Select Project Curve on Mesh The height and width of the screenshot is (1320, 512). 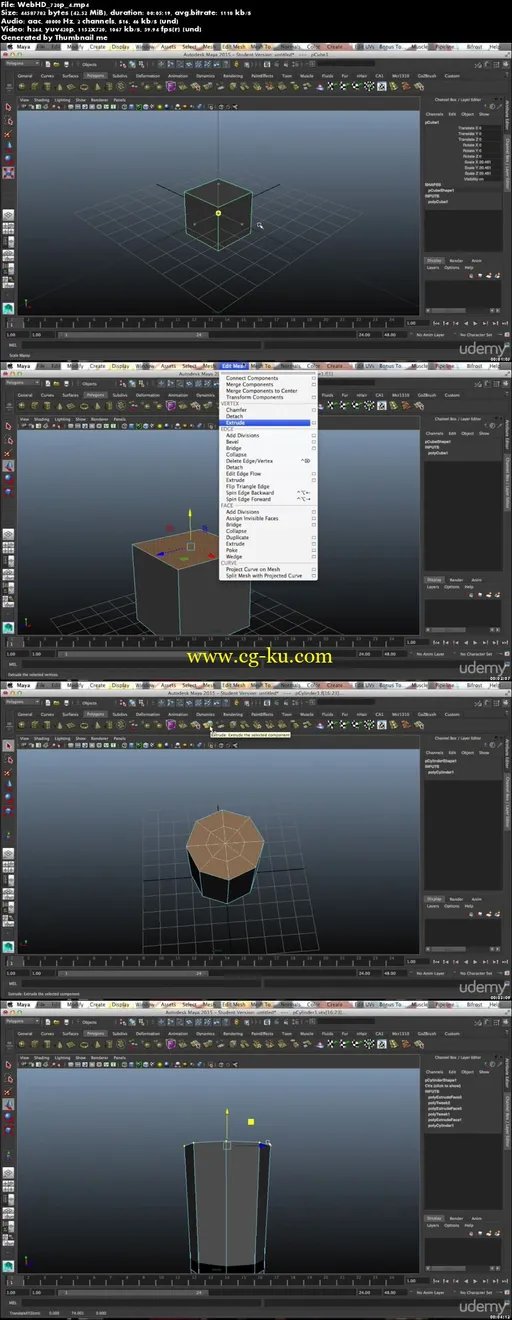tap(253, 569)
